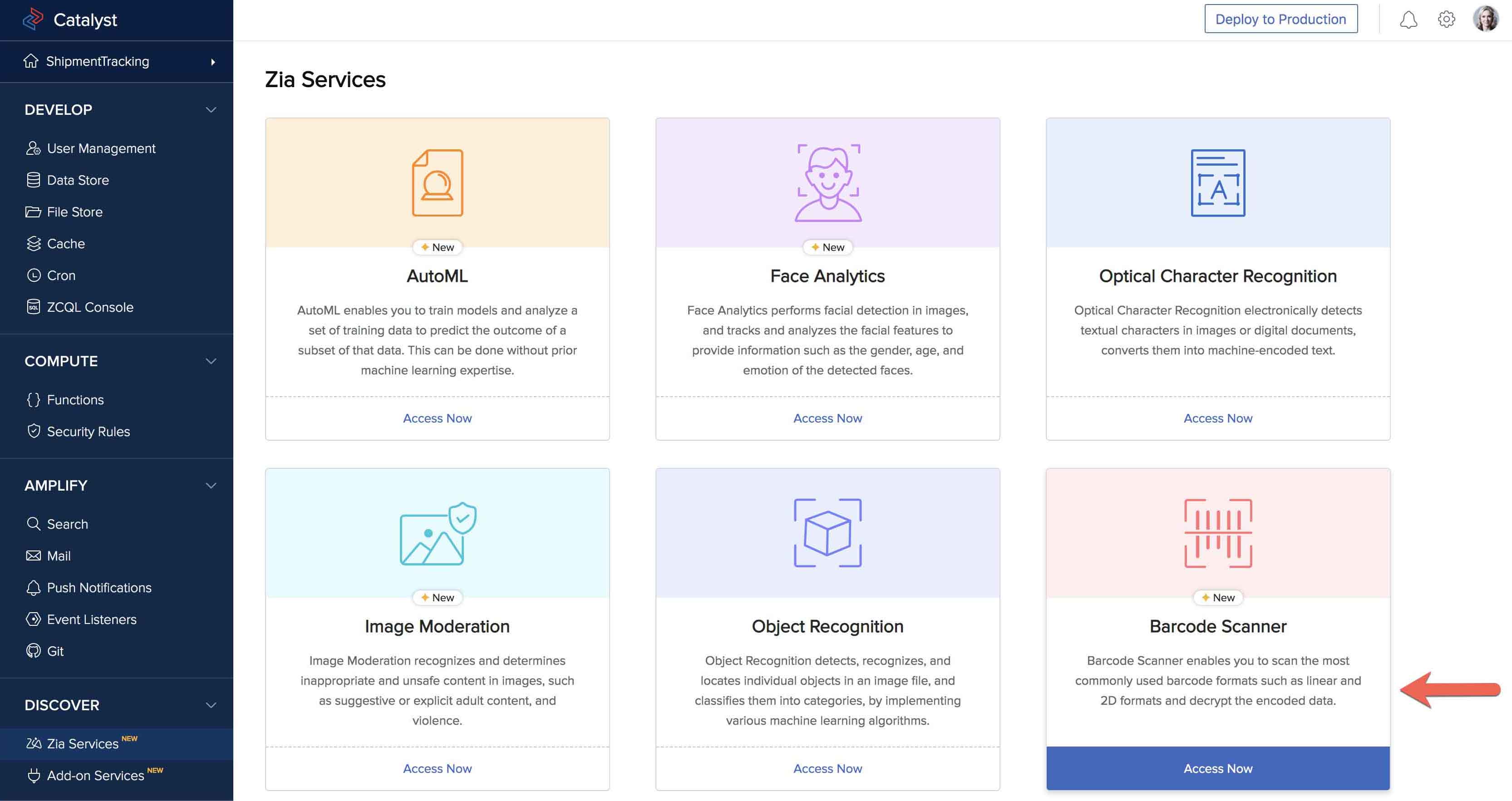Click Access Now link under AutoML
This screenshot has width=1512, height=801.
tap(437, 418)
